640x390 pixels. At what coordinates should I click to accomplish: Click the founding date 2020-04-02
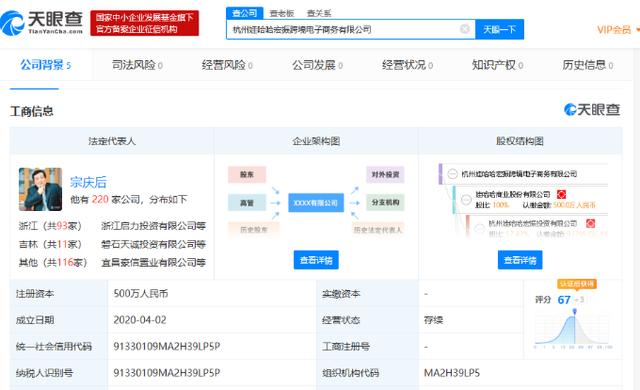140,320
